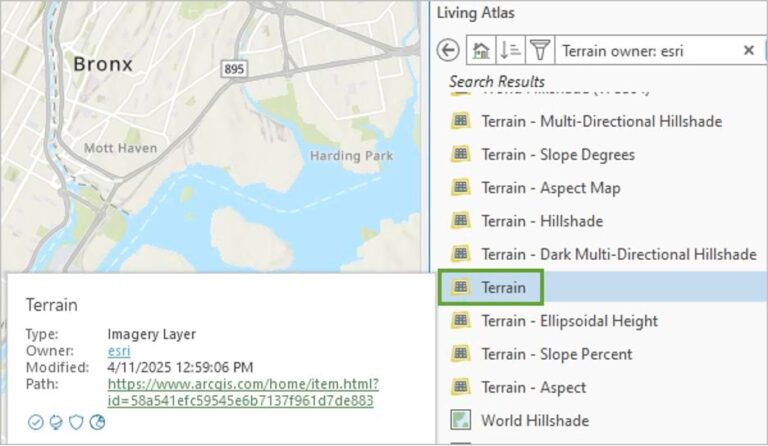Viewport: 768px width, 446px height.
Task: Click the Mott Haven map label
Action: click(120, 148)
